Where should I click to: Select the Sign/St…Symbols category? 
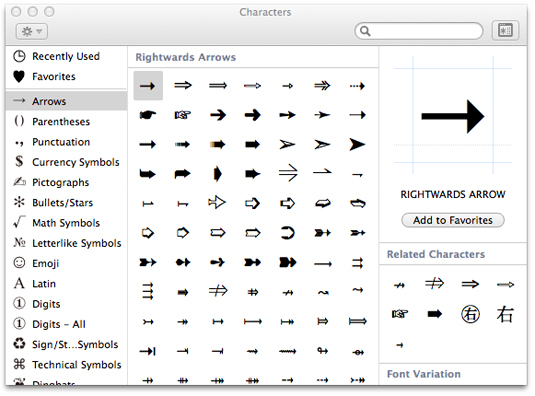66,344
